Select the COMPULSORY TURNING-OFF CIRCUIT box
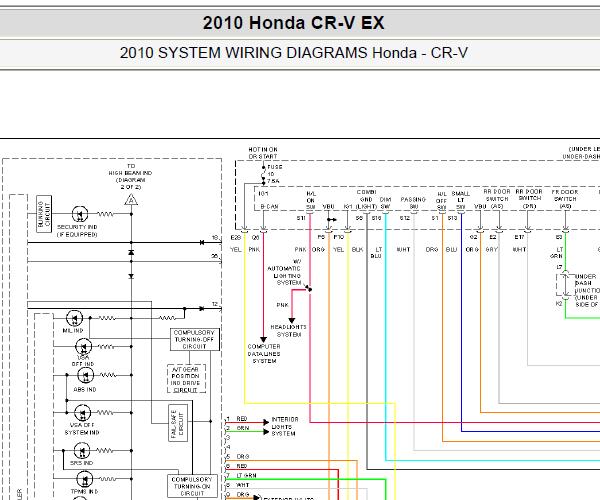 pyautogui.click(x=195, y=339)
